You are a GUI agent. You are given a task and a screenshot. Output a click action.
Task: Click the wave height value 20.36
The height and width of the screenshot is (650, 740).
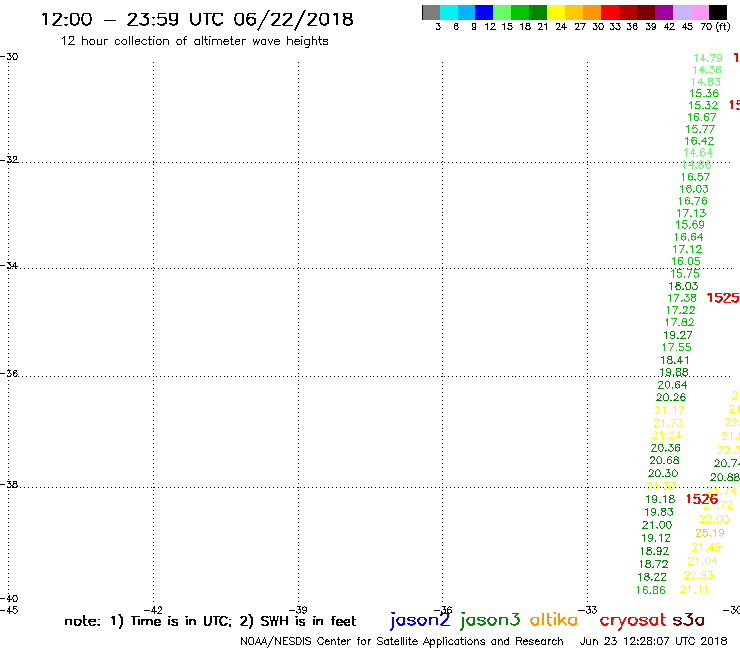pyautogui.click(x=665, y=448)
